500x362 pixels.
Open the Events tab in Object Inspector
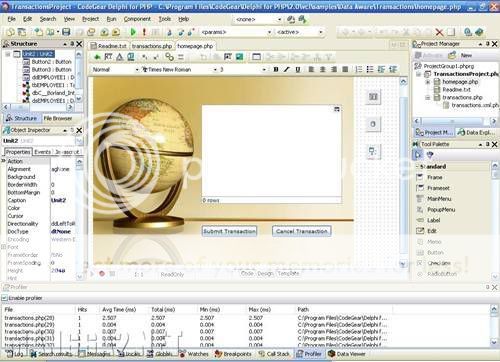(x=43, y=152)
